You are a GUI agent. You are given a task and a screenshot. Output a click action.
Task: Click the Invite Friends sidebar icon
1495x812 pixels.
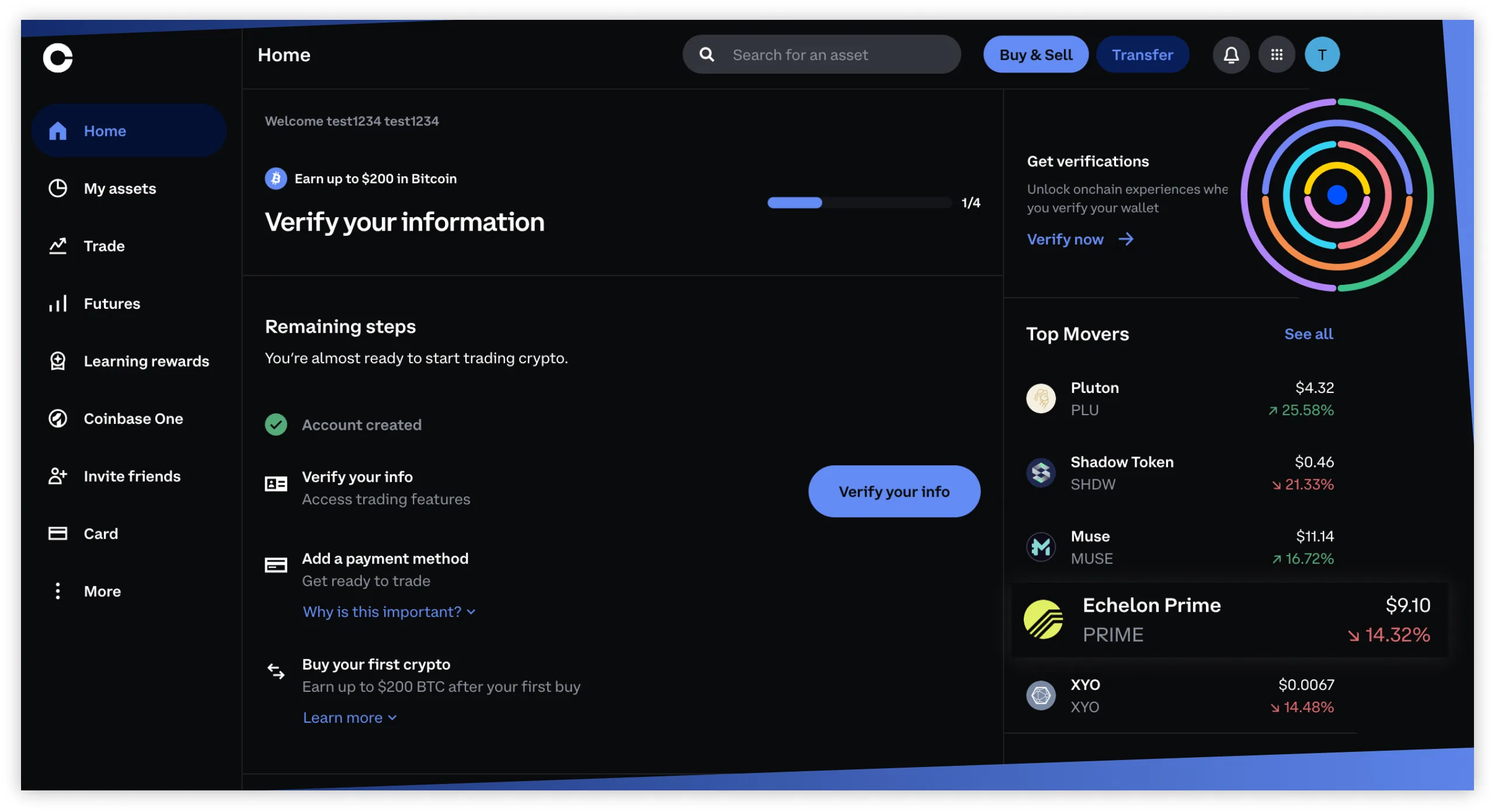57,475
